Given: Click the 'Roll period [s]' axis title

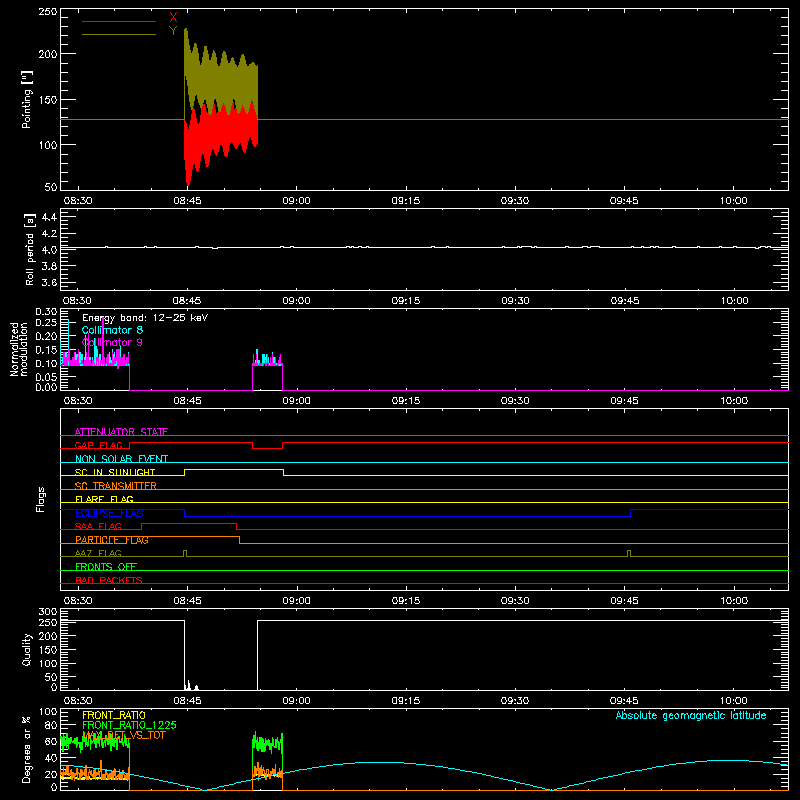Looking at the screenshot, I should [x=29, y=249].
